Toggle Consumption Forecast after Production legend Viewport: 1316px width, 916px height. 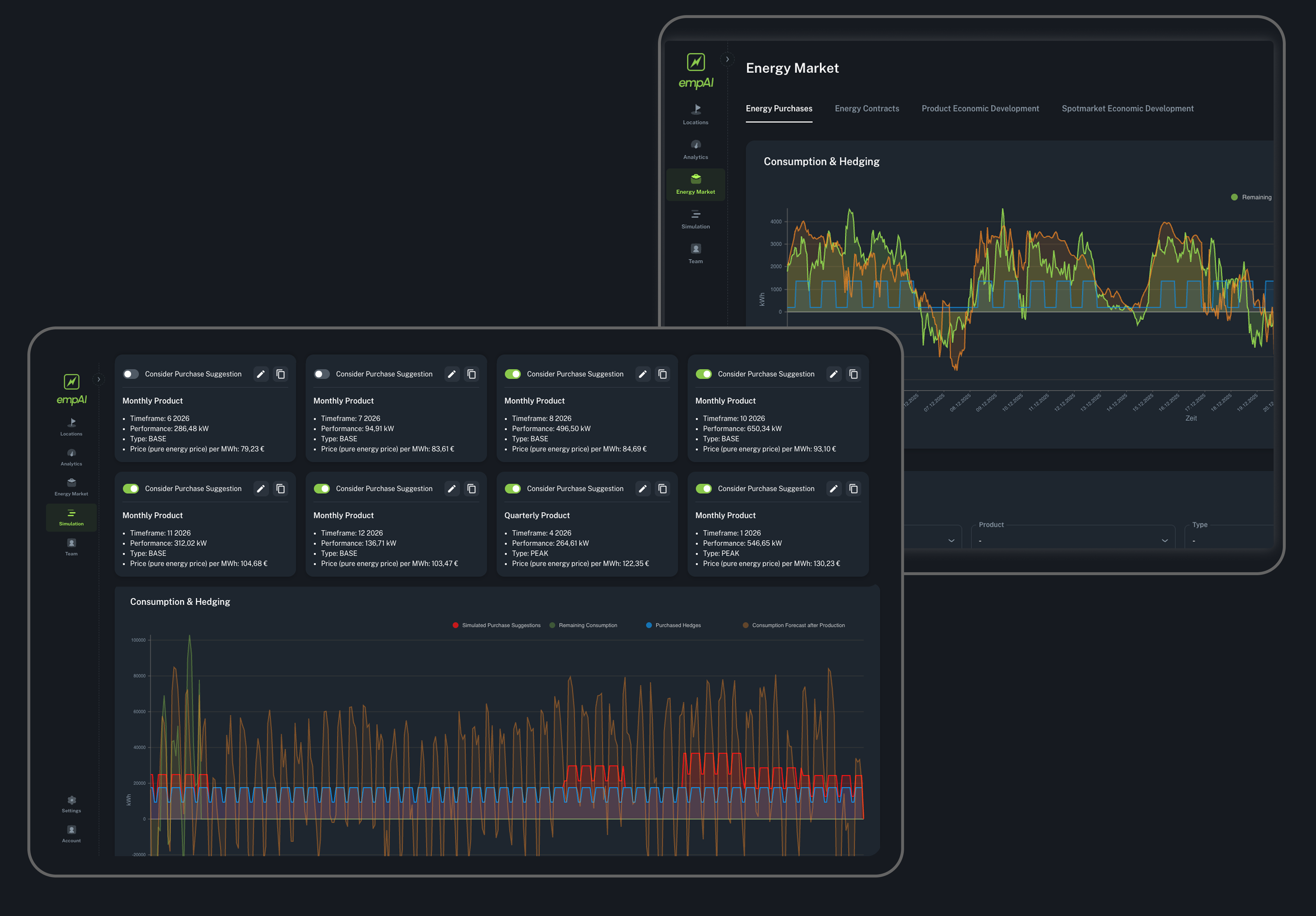[x=794, y=625]
